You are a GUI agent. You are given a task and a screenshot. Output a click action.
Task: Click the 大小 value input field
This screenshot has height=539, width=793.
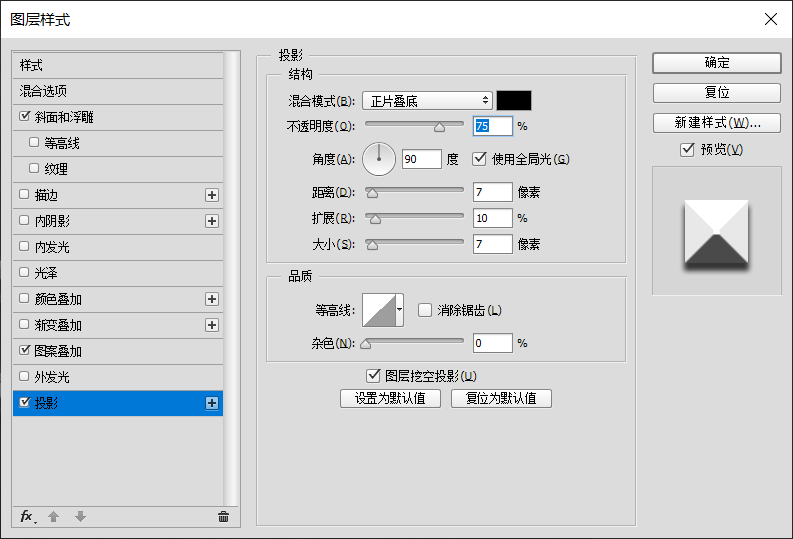[493, 244]
